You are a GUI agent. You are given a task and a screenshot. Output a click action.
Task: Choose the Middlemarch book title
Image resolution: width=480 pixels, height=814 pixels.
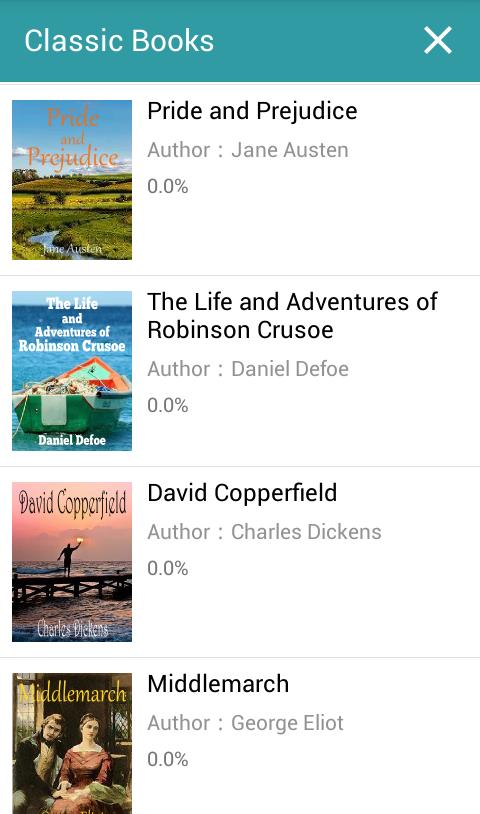click(x=218, y=684)
